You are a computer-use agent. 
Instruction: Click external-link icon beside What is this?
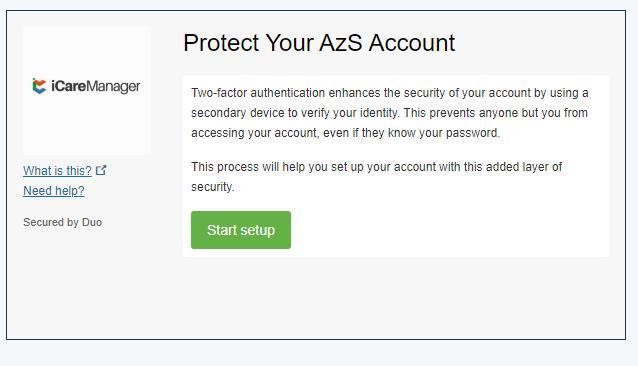click(101, 170)
